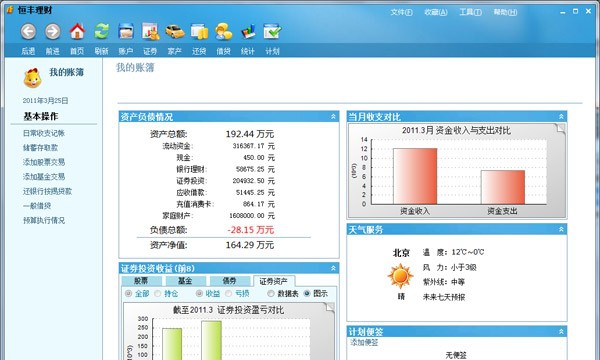Open 预算执行情况 in the sidebar
Viewport: 600px width, 360px height.
pos(44,220)
